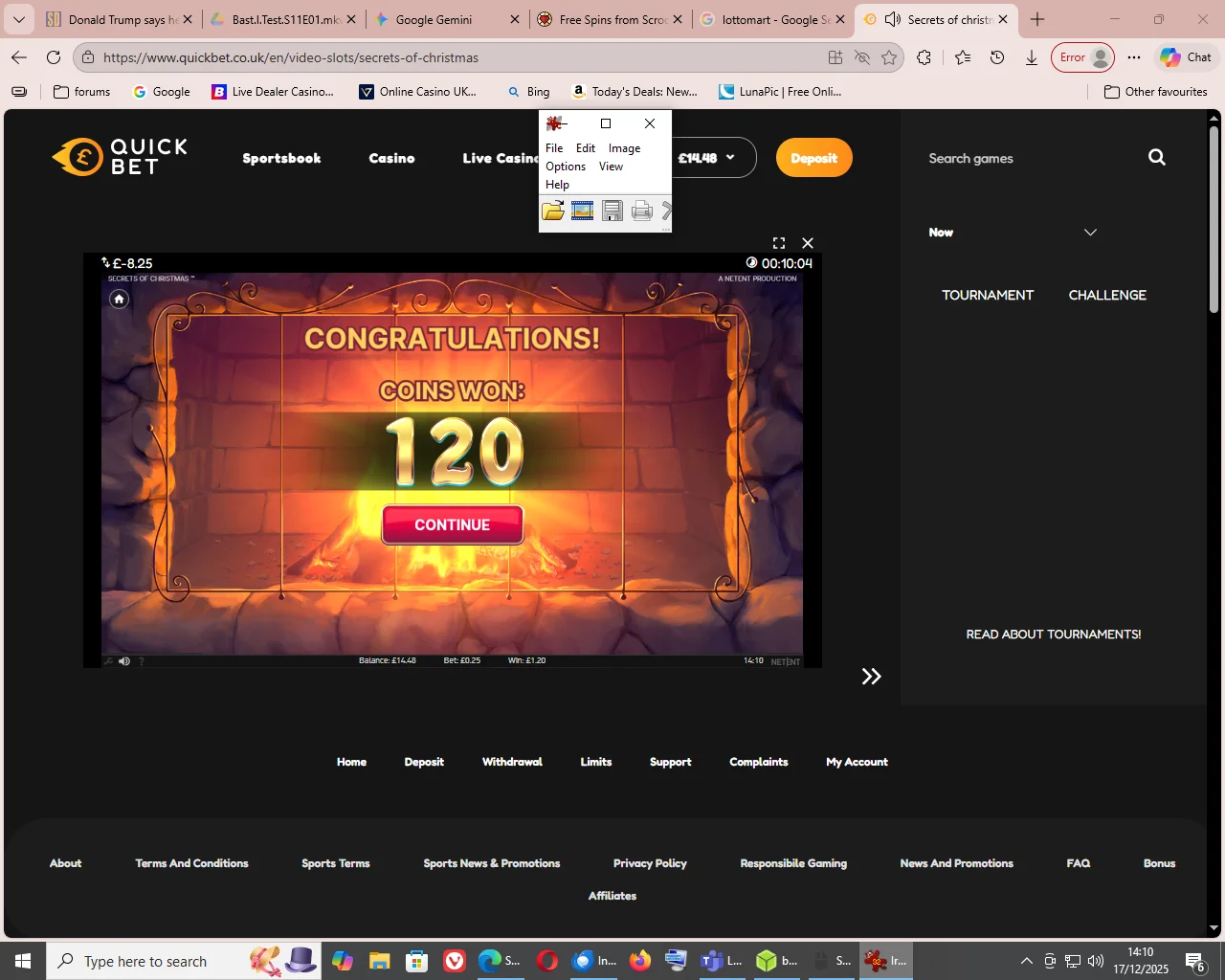Go back in browser
Viewport: 1225px width, 980px height.
click(19, 57)
